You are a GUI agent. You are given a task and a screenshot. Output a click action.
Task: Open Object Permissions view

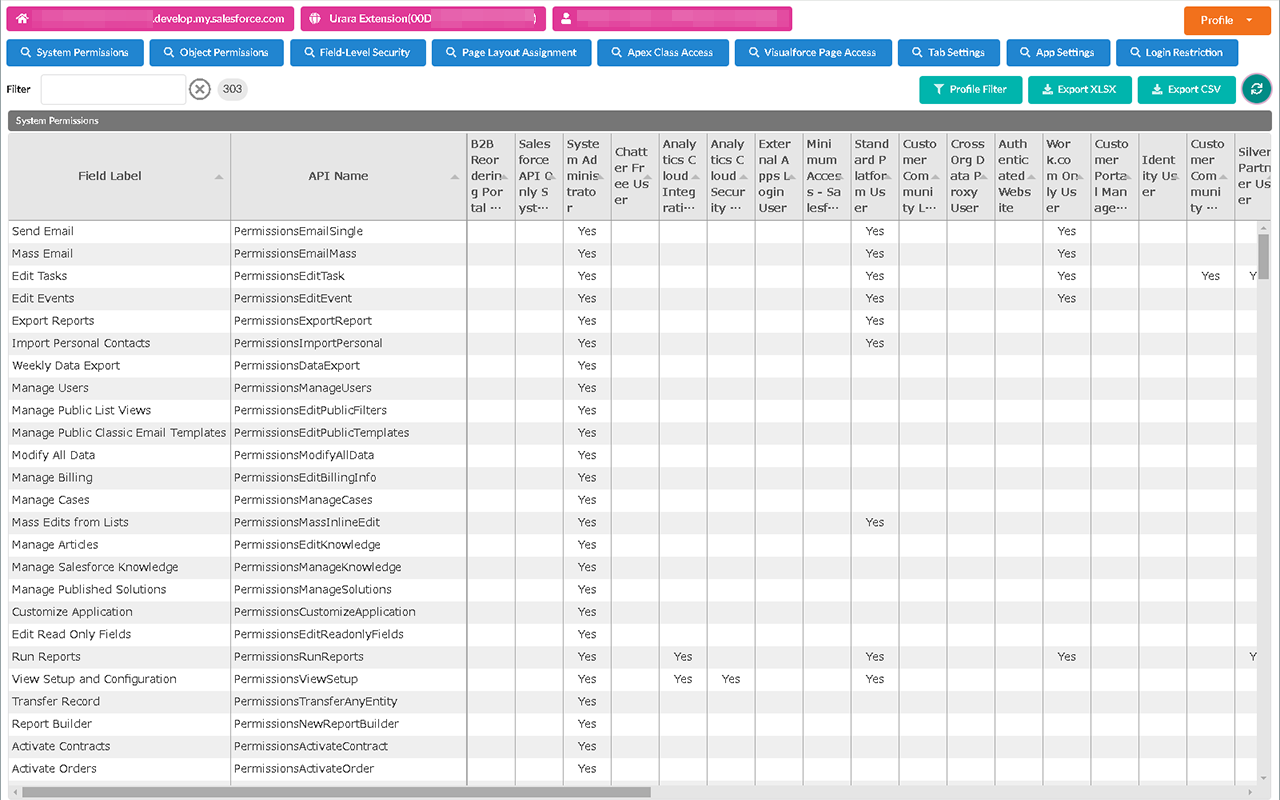(217, 53)
